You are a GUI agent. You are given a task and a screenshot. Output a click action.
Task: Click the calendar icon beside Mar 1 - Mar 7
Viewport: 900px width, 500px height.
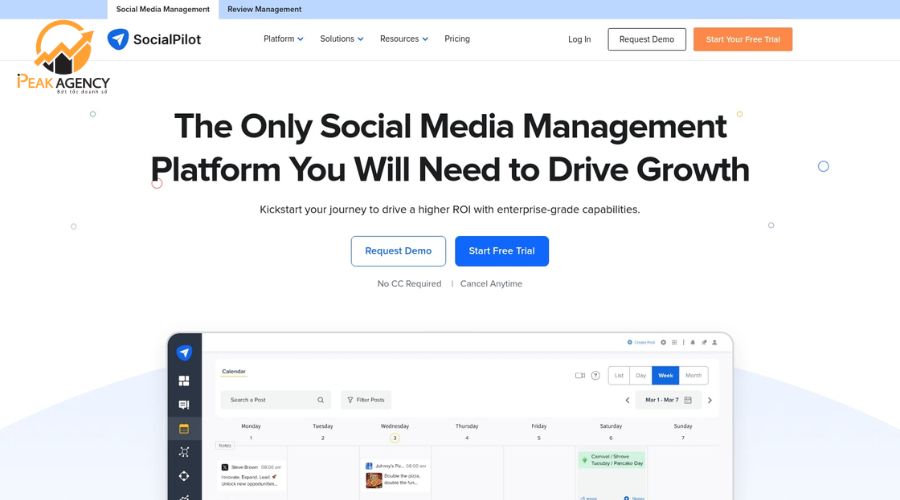pyautogui.click(x=688, y=400)
